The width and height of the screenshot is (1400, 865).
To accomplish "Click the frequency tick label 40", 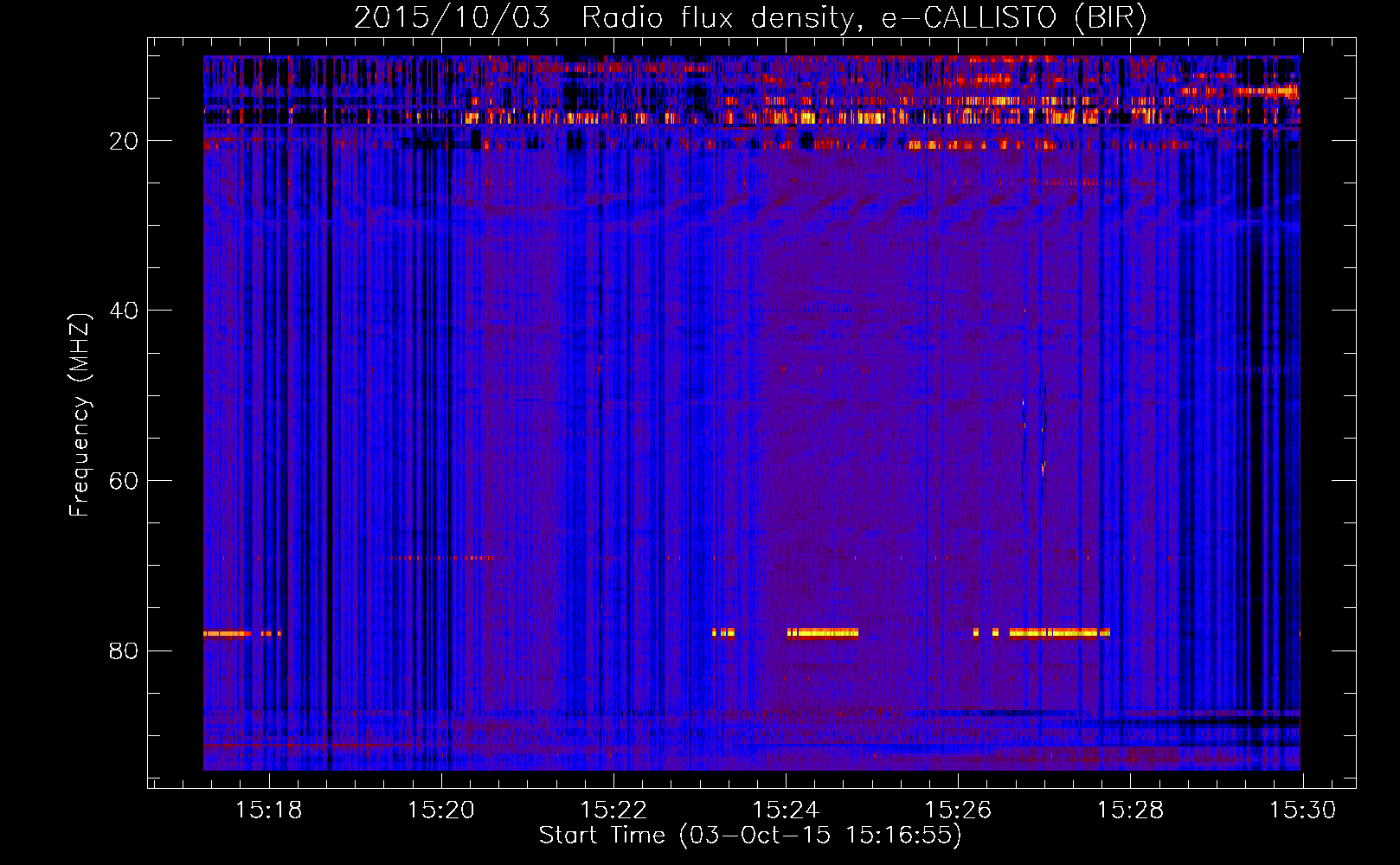I will (125, 311).
